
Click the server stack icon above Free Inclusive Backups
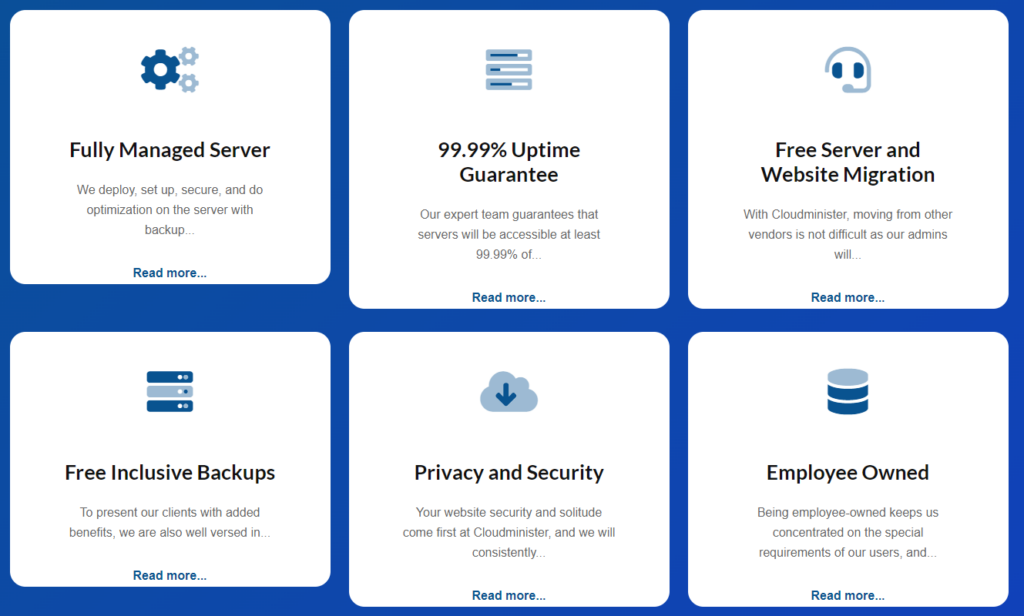[x=170, y=391]
